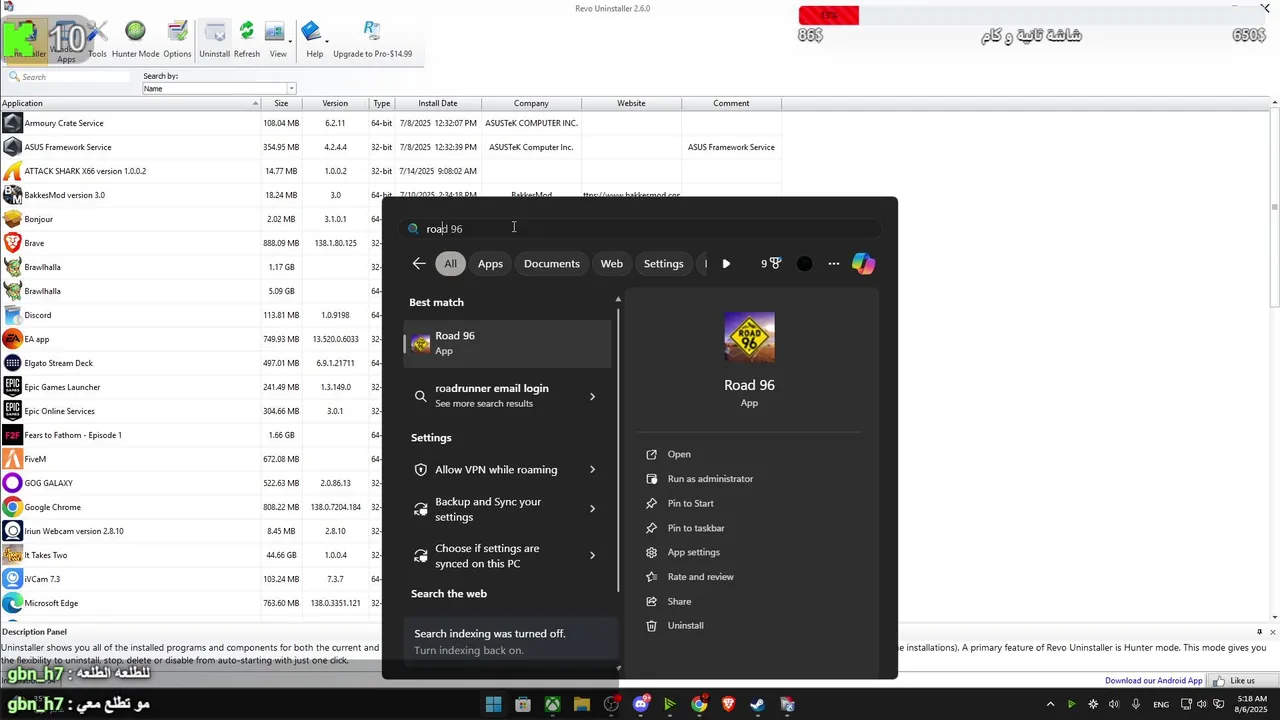Expand Backup and Sync settings chevron
This screenshot has height=720, width=1280.
(592, 509)
